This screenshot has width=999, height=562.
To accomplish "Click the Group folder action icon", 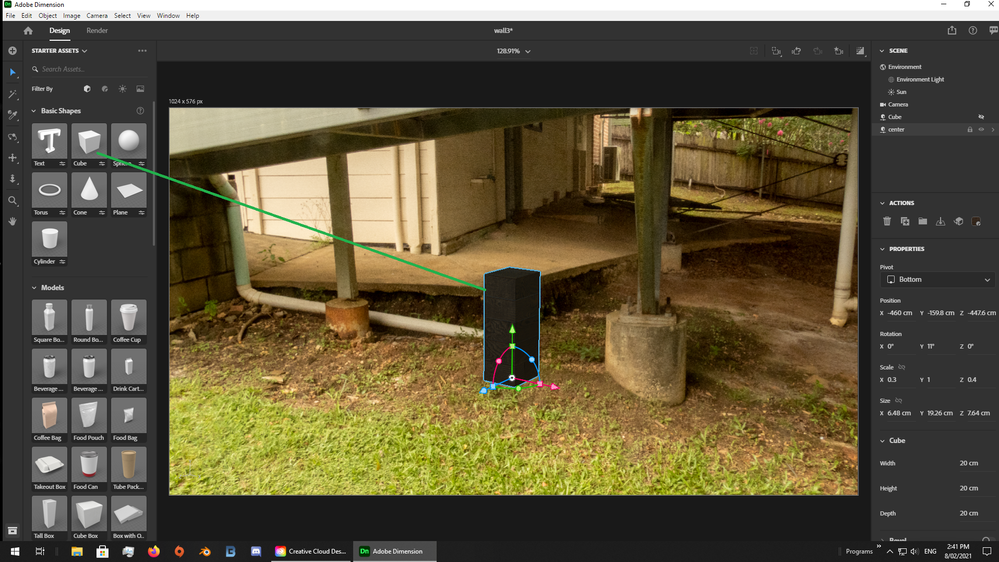I will [x=923, y=221].
